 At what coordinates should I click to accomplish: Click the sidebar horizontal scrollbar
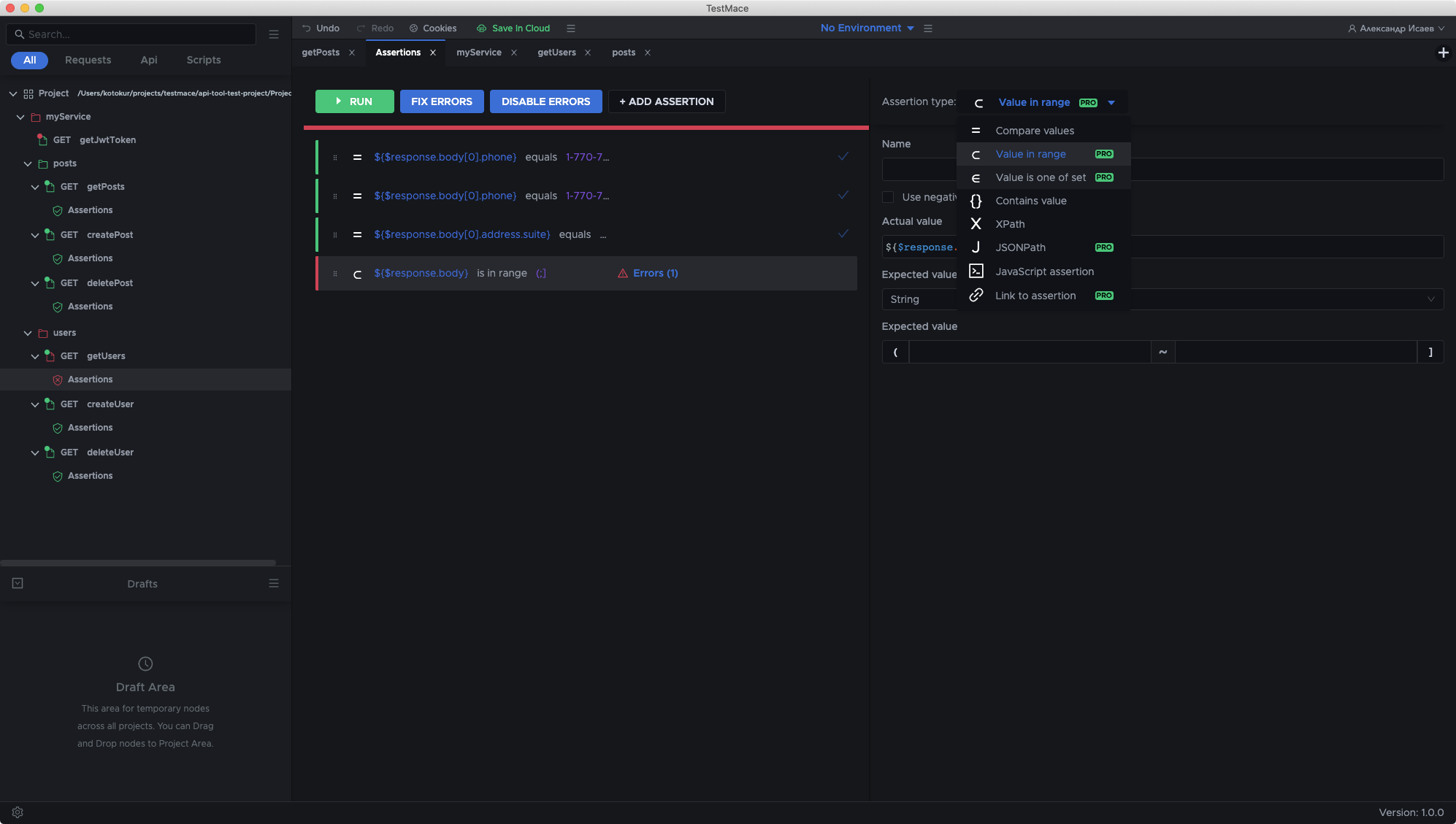138,563
